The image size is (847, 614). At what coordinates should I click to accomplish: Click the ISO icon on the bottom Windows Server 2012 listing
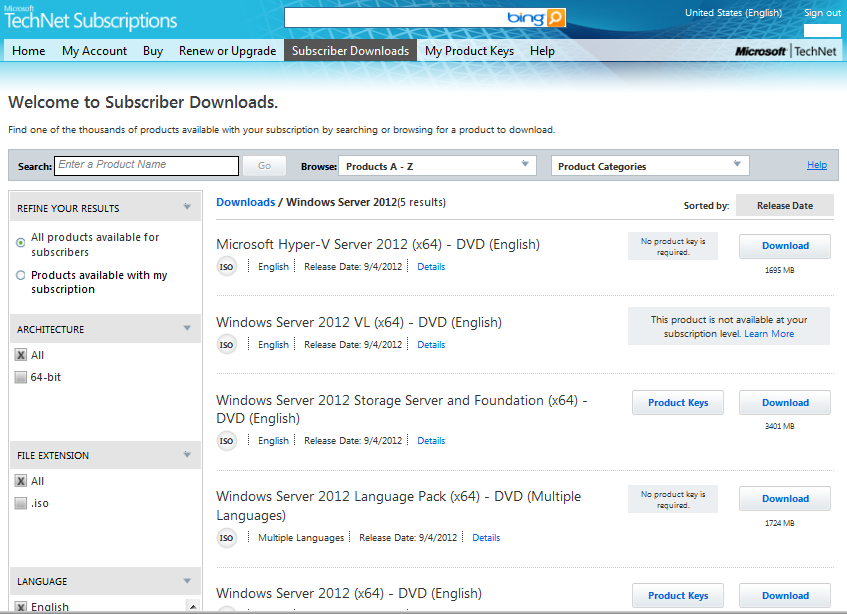coord(227,611)
